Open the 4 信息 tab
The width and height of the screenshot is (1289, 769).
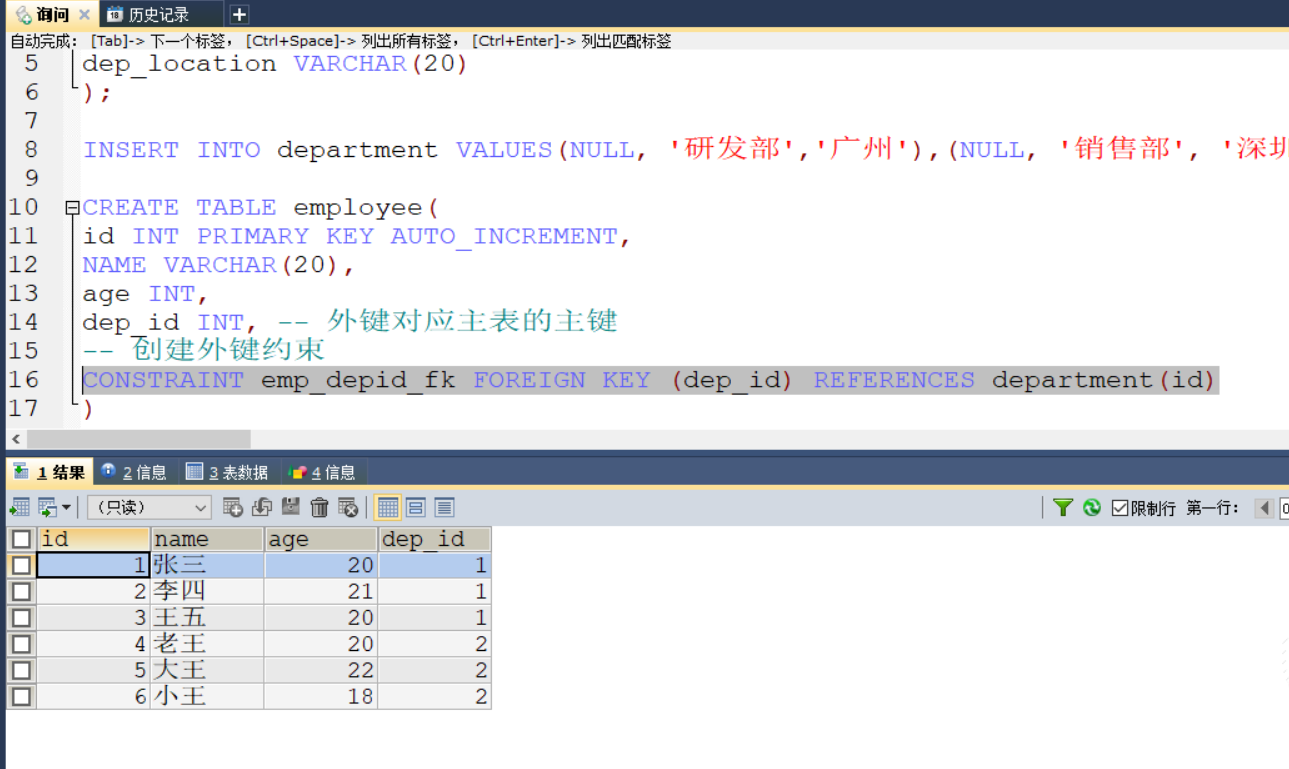[x=322, y=472]
